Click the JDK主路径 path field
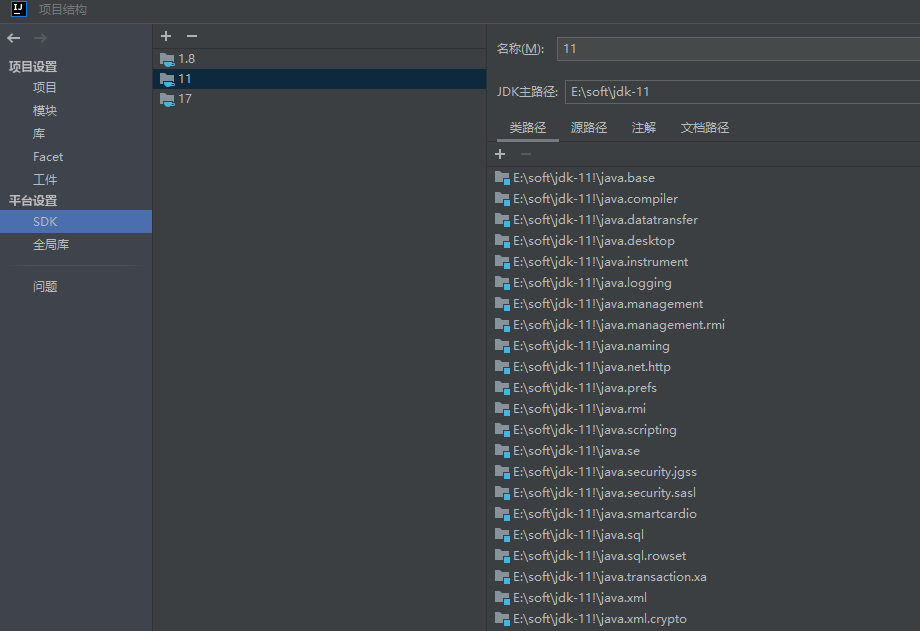This screenshot has width=920, height=631. [742, 92]
